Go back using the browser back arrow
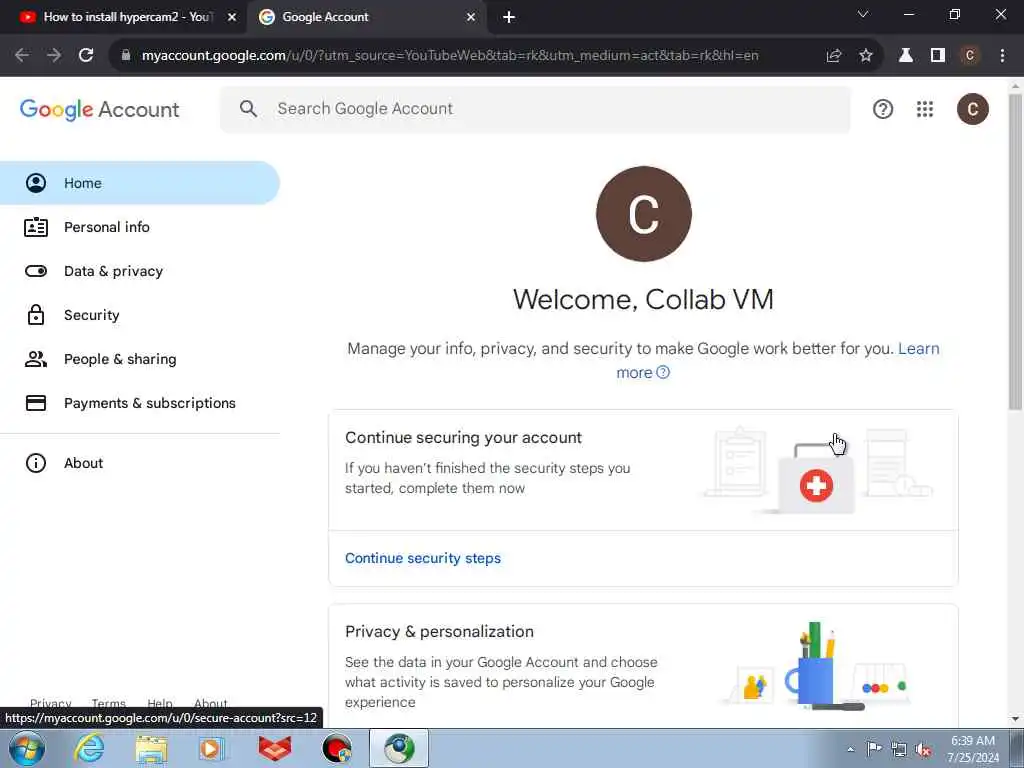 [22, 56]
